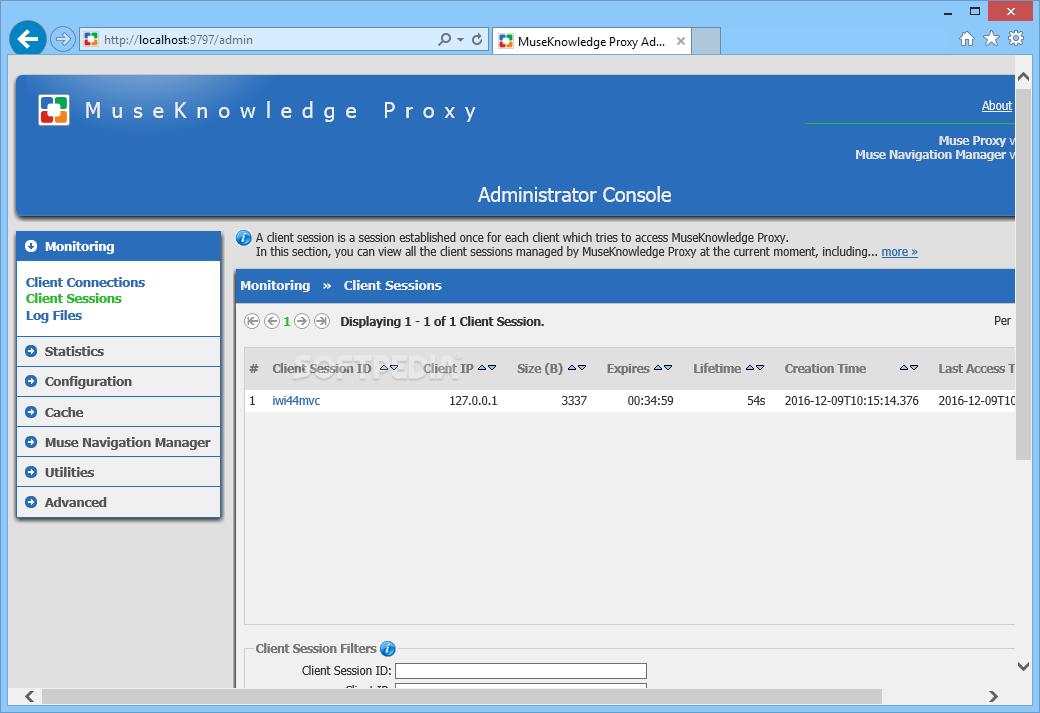This screenshot has width=1040, height=713.
Task: Click the 127.0.0.1 client IP cell
Action: 473,401
